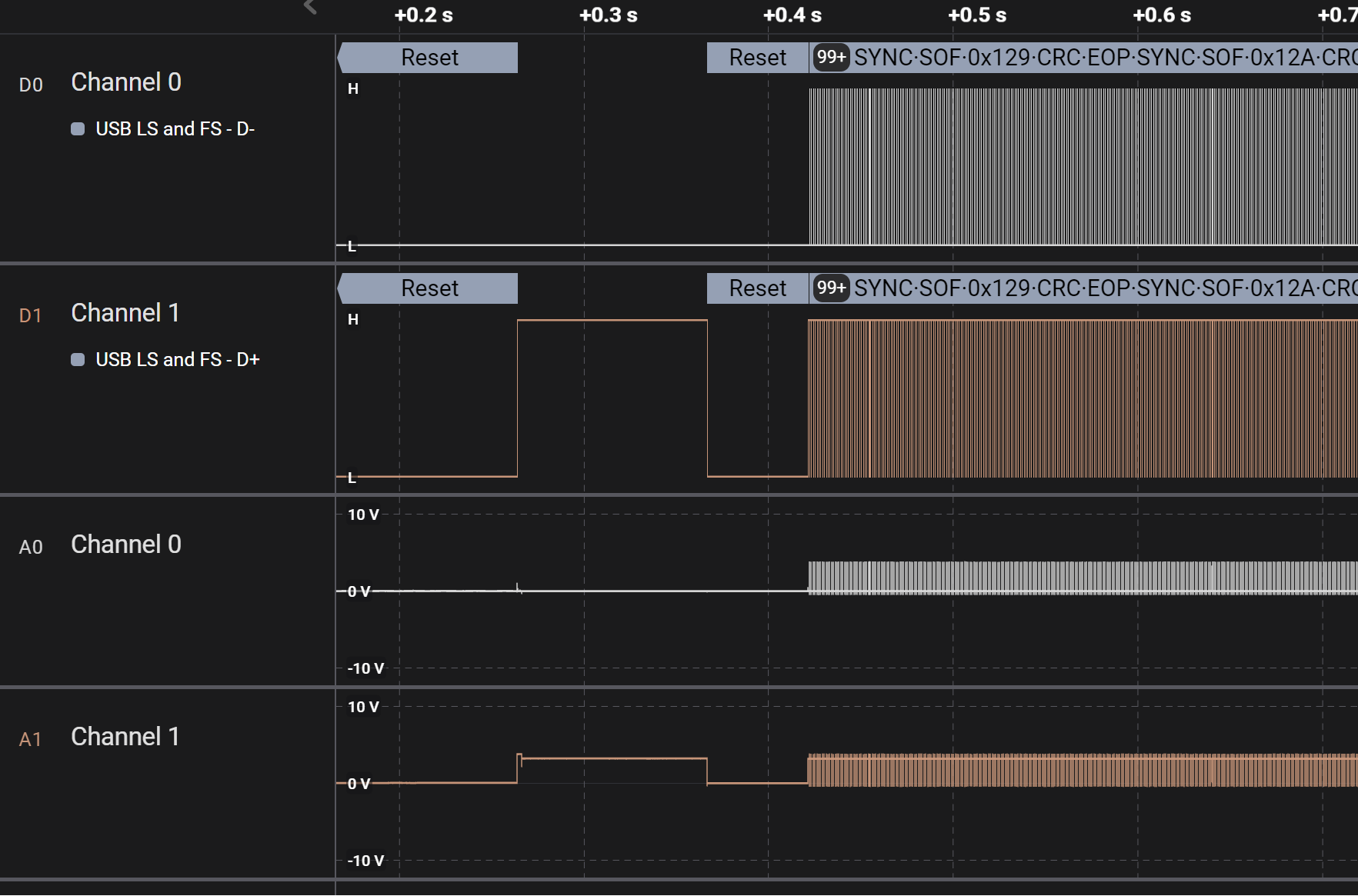Click the analyzer color square beside D-
The width and height of the screenshot is (1358, 896).
coord(78,128)
